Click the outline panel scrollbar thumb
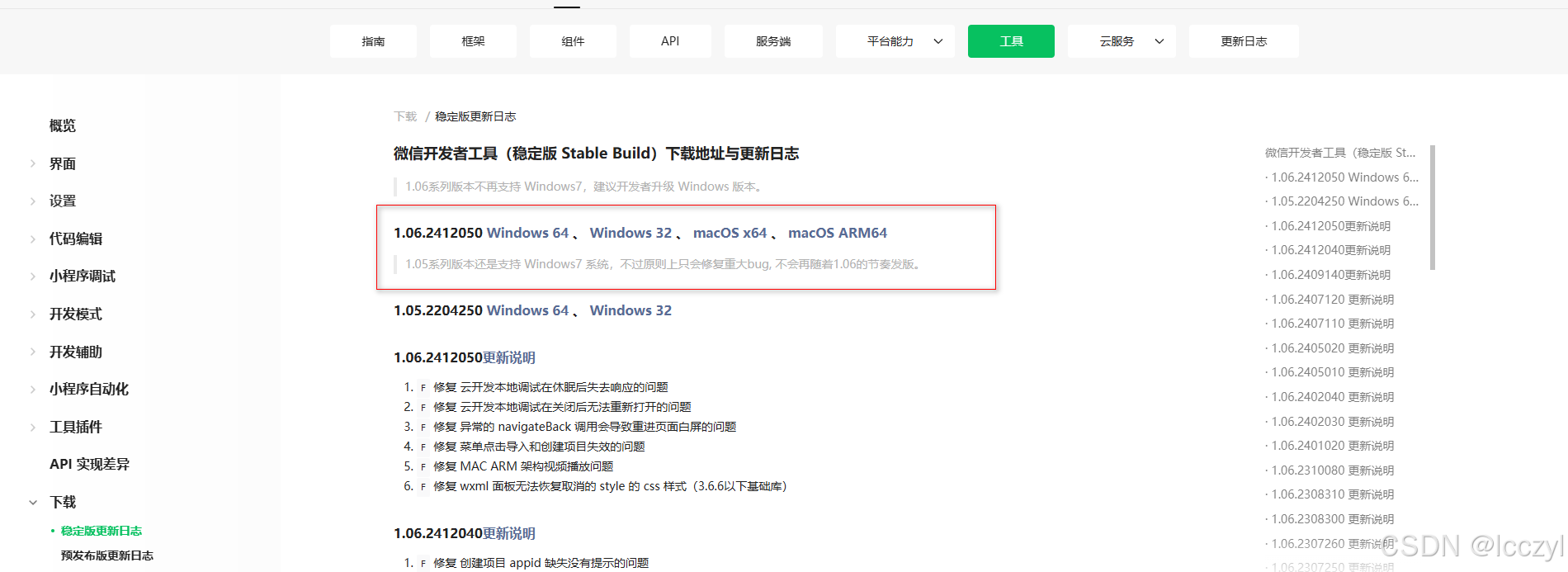Screen dimensions: 1568x572 [1433, 207]
